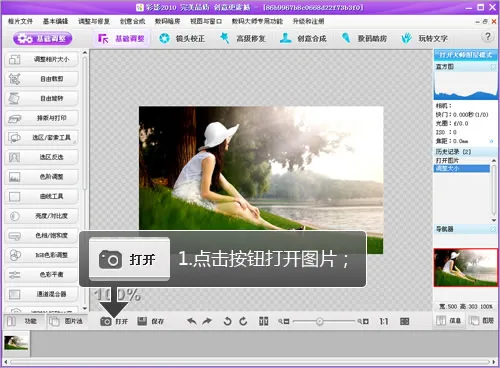Open the 色彩平衡 color balance tool
This screenshot has height=368, width=500.
(x=42, y=275)
